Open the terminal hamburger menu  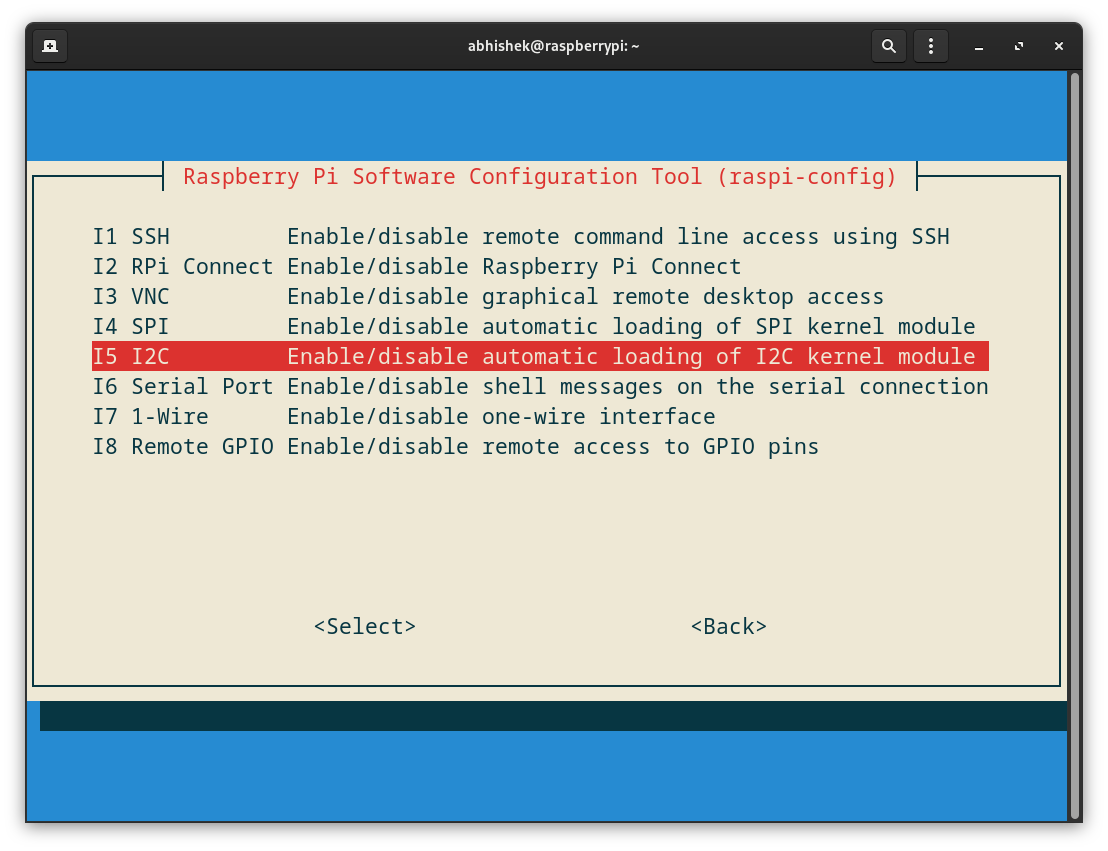pyautogui.click(x=930, y=45)
